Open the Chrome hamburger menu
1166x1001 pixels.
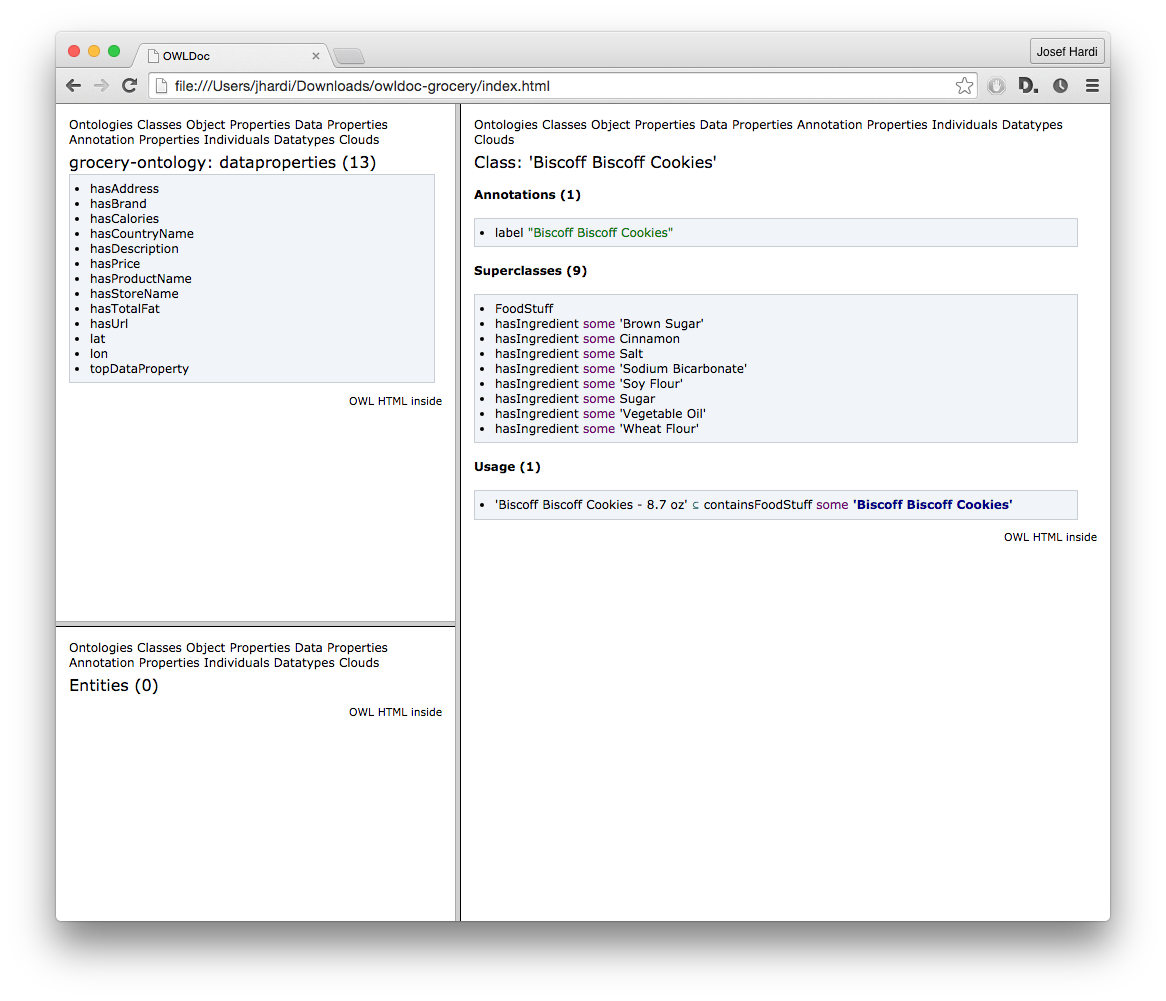point(1092,86)
